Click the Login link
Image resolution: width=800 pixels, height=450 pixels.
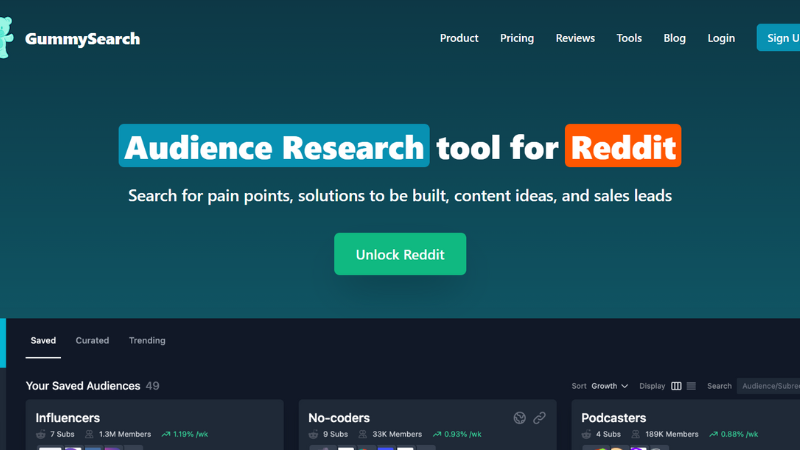point(721,38)
